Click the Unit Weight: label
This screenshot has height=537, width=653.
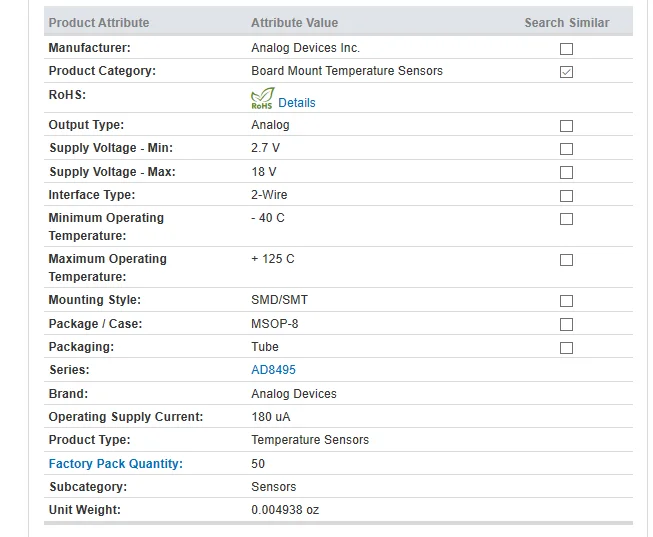85,510
